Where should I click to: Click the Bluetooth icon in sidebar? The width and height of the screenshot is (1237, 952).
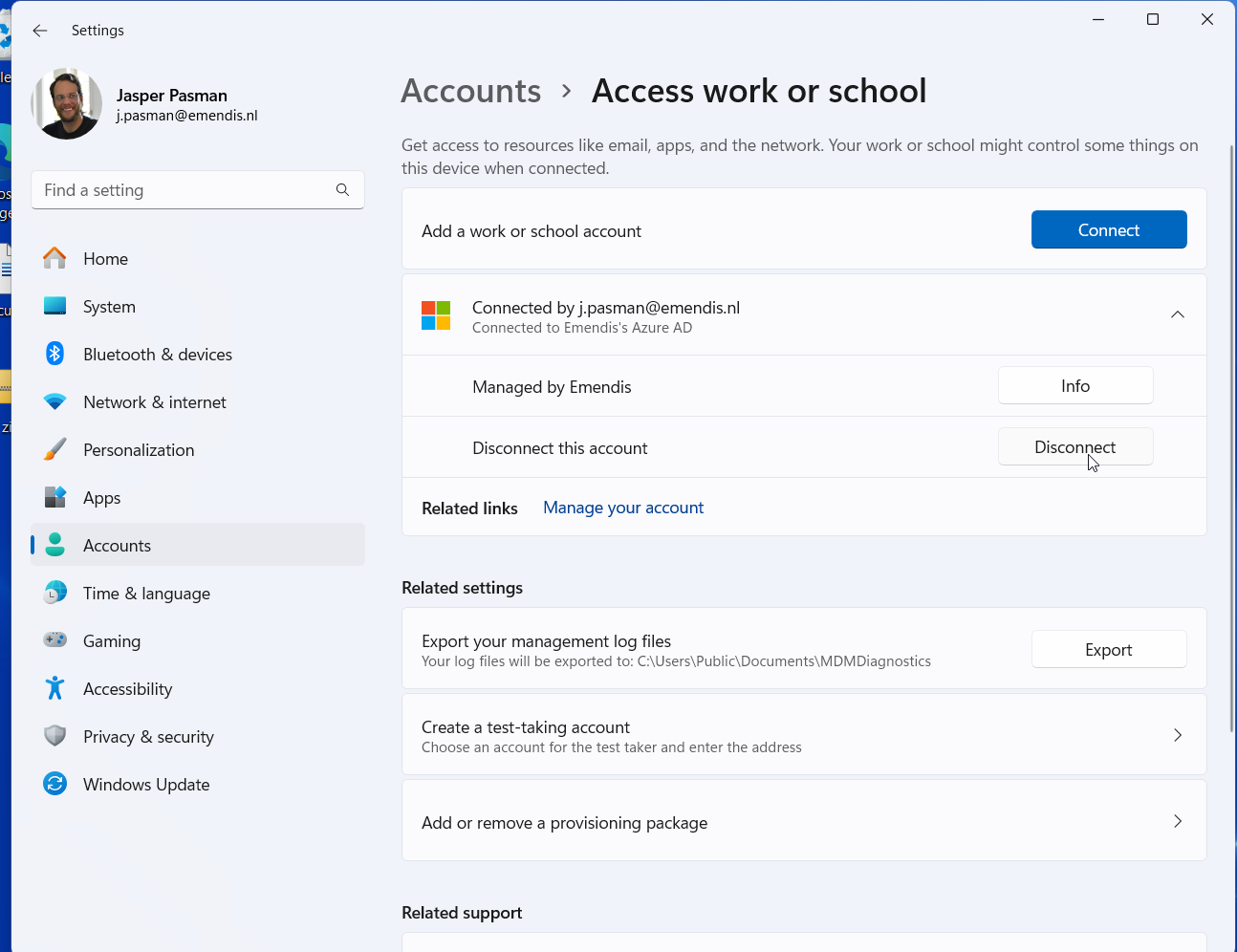55,355
